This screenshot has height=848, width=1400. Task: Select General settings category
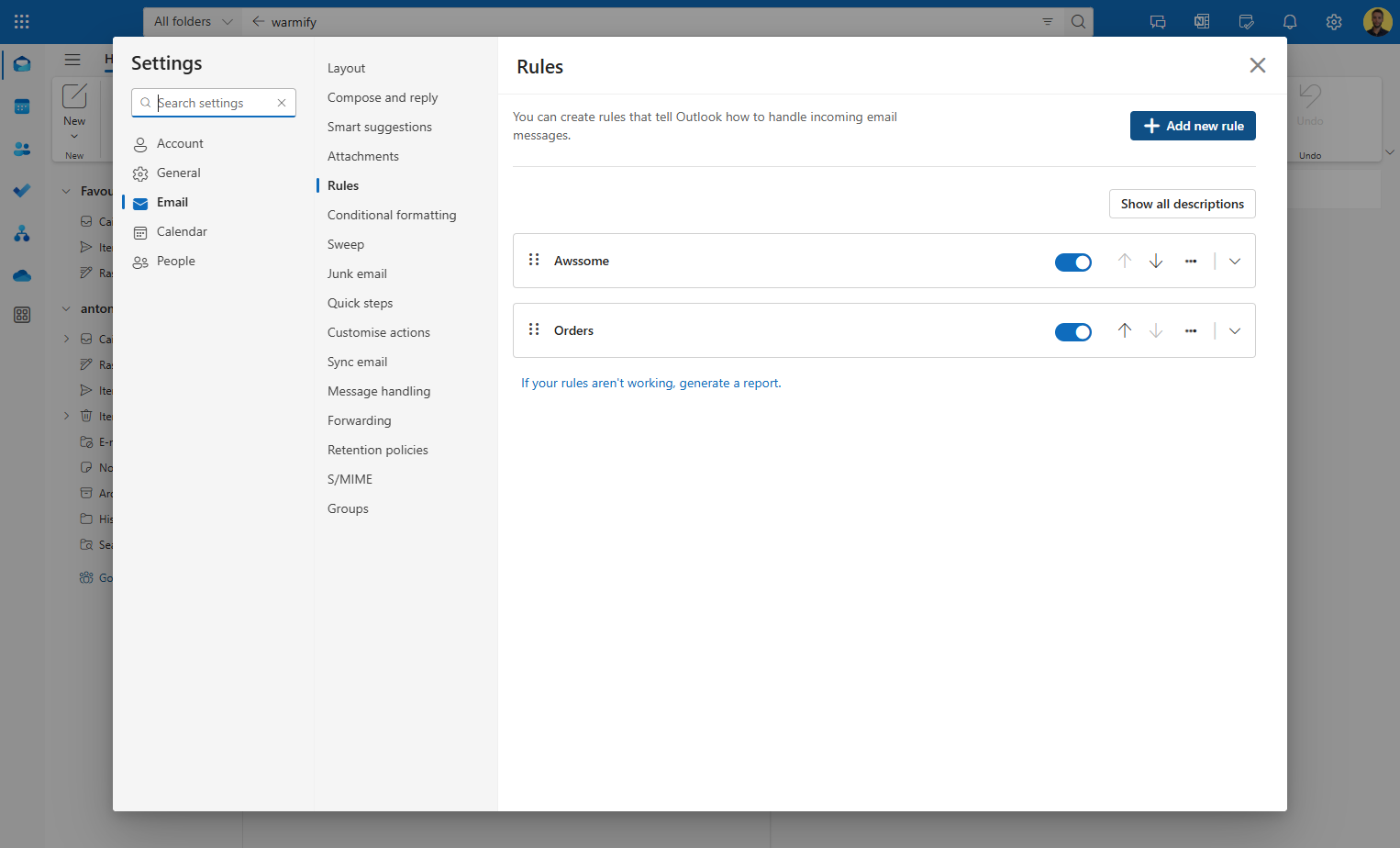[178, 173]
